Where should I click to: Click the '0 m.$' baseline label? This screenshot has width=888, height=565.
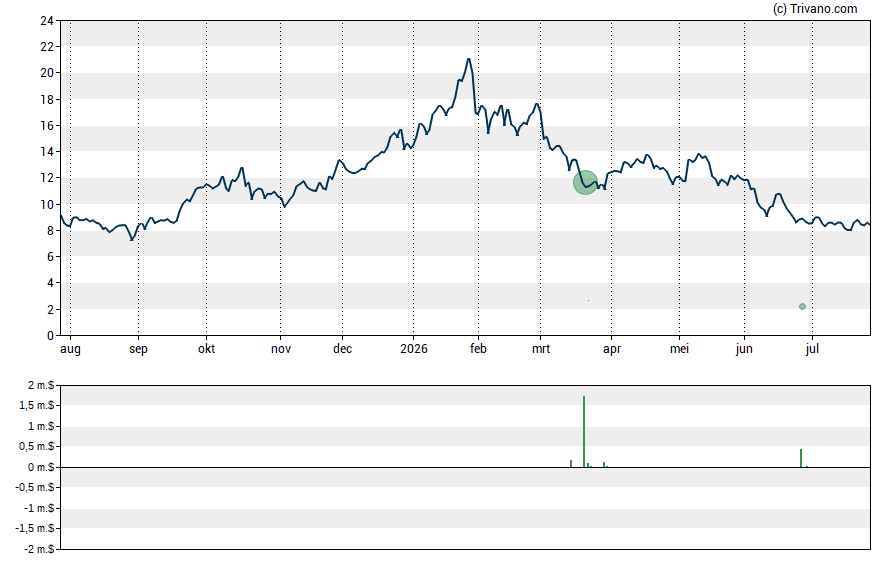(41, 467)
